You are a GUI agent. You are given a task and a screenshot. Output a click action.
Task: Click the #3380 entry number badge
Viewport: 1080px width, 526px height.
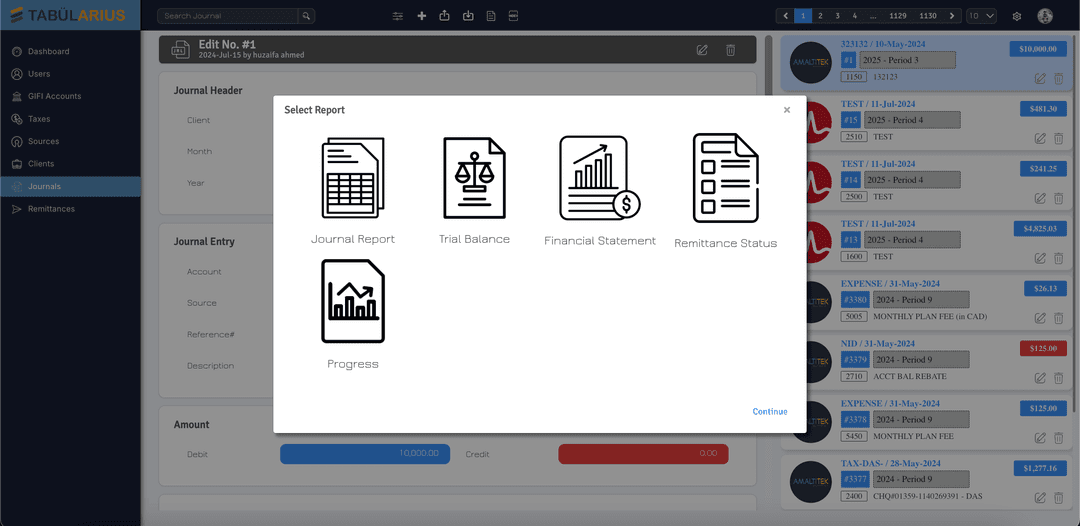click(855, 299)
